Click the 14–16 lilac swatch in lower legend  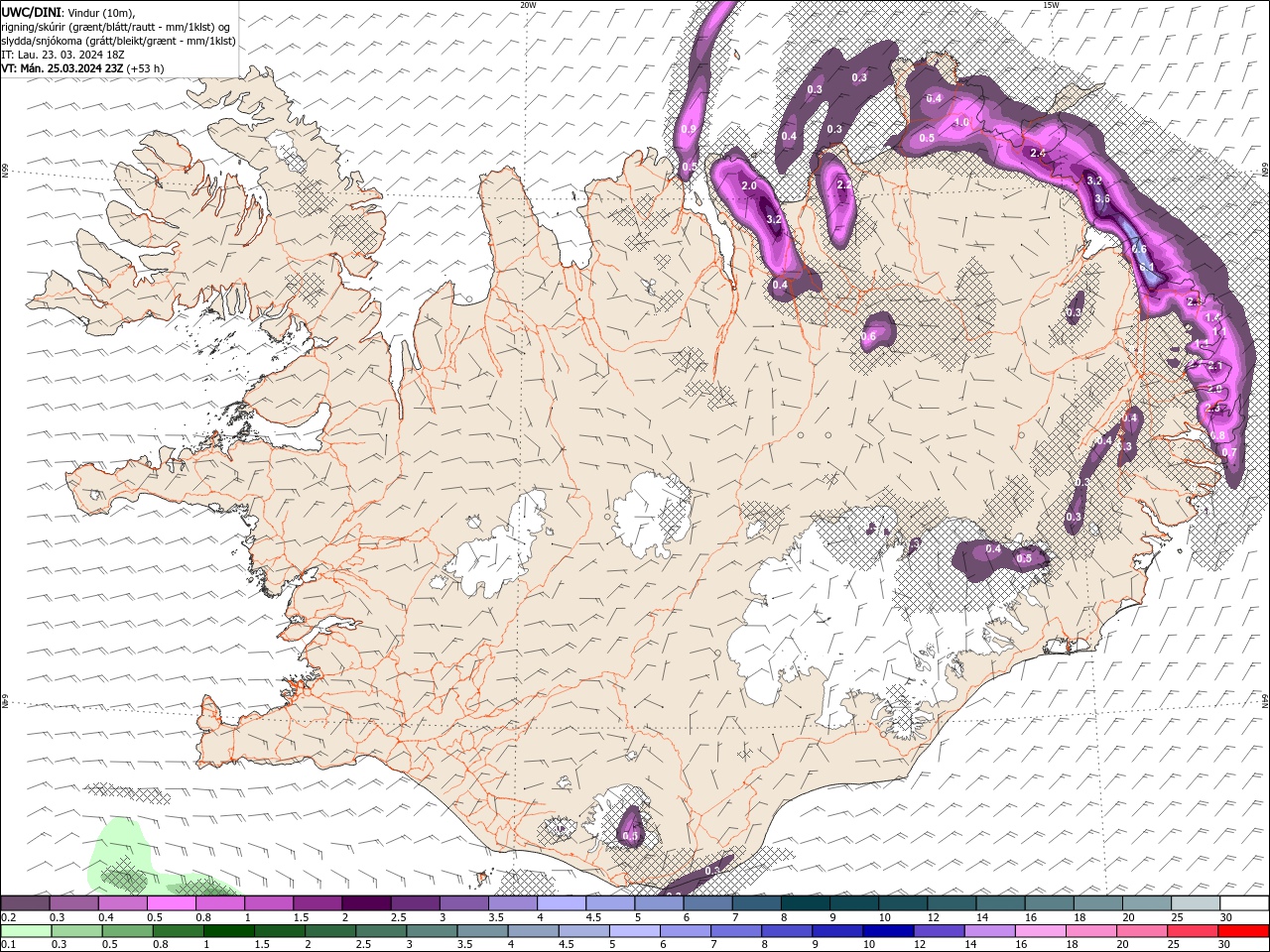coord(988,930)
